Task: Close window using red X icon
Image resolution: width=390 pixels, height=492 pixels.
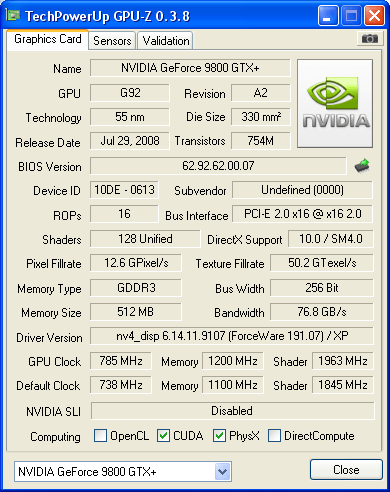Action: click(x=374, y=16)
